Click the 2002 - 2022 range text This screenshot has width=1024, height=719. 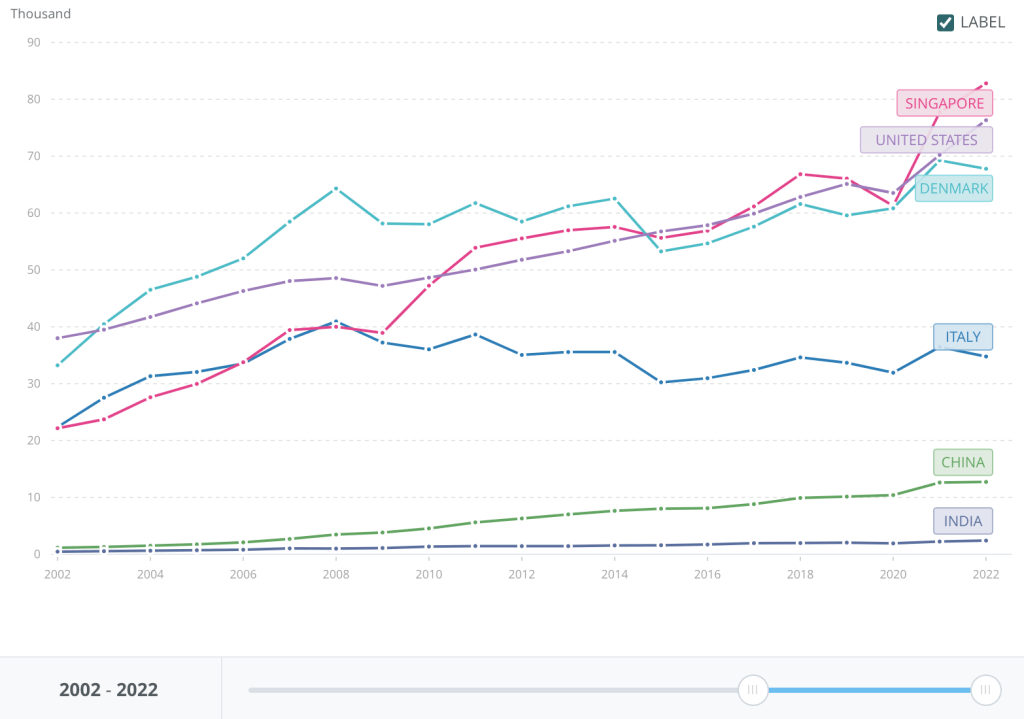108,689
